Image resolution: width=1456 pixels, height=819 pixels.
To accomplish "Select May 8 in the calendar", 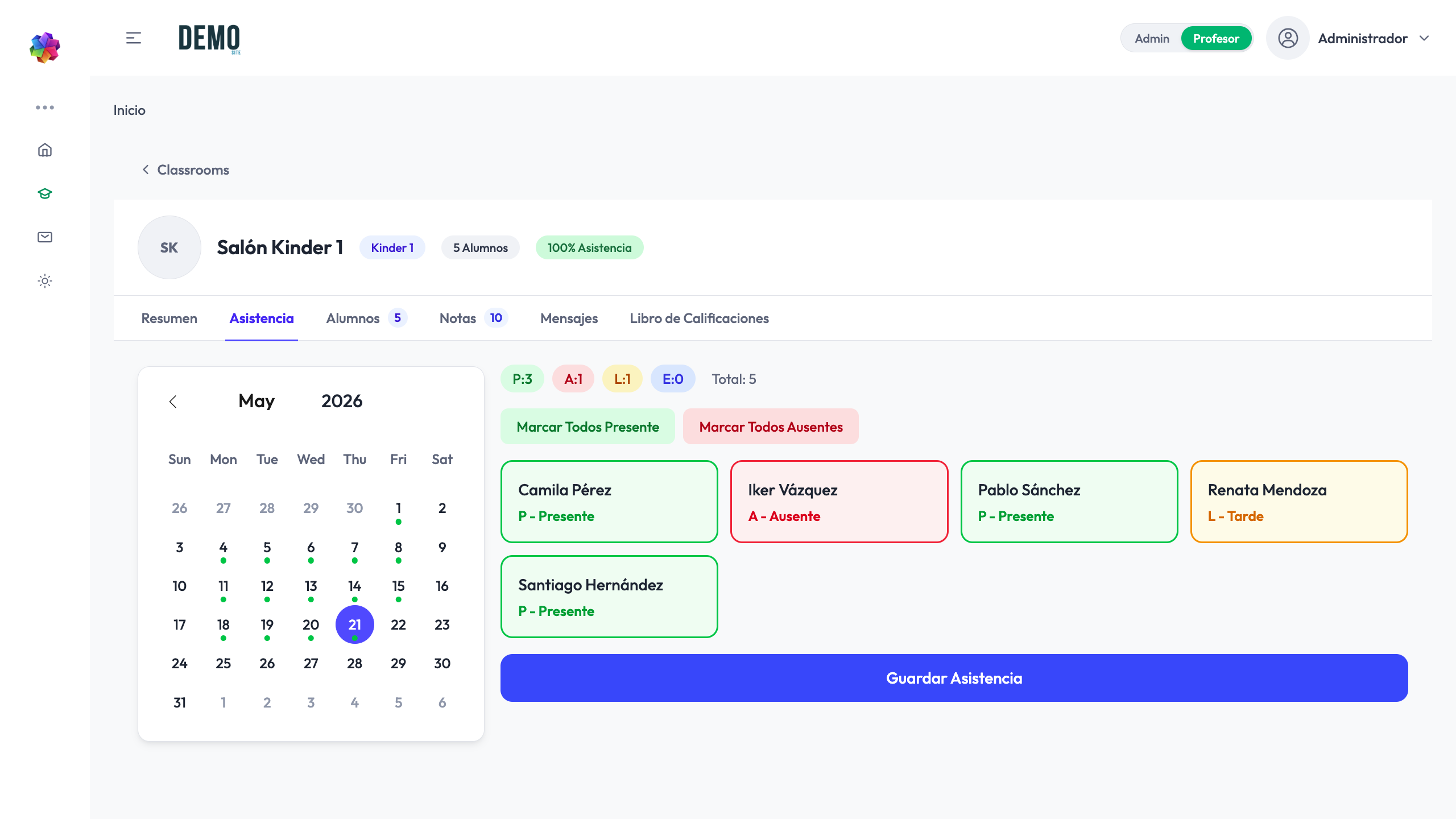I will click(398, 548).
